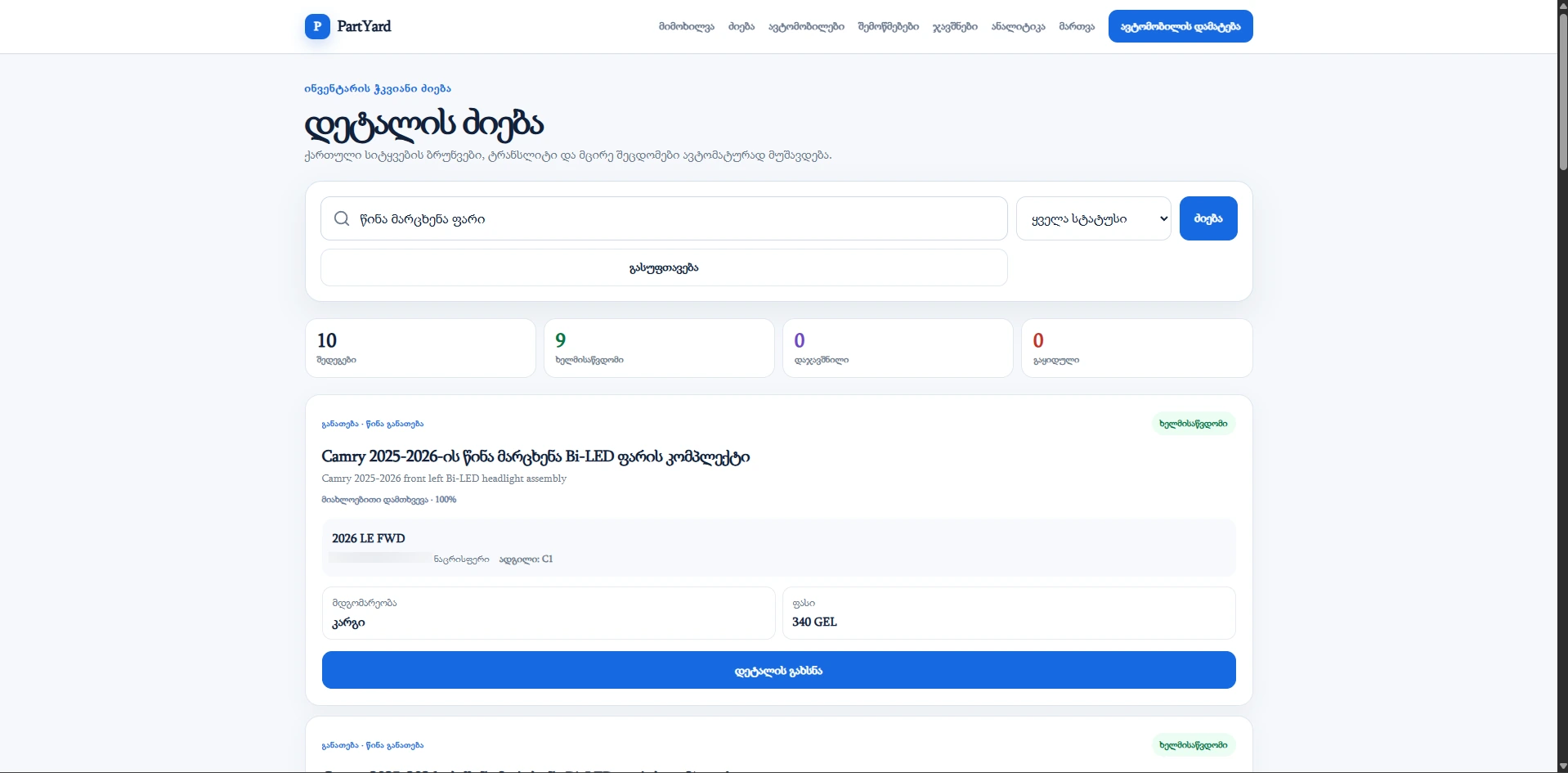Viewport: 1568px width, 773px height.
Task: Click the ავტომობილის დამატება button
Action: coord(1180,26)
